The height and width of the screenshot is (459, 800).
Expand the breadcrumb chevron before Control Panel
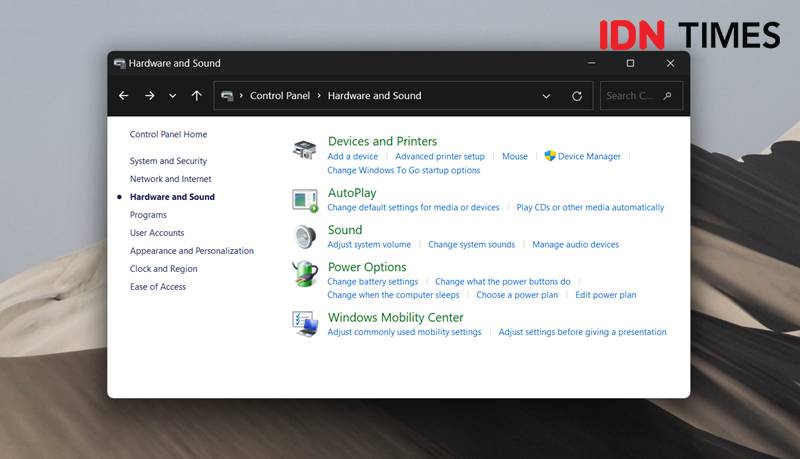pos(241,95)
